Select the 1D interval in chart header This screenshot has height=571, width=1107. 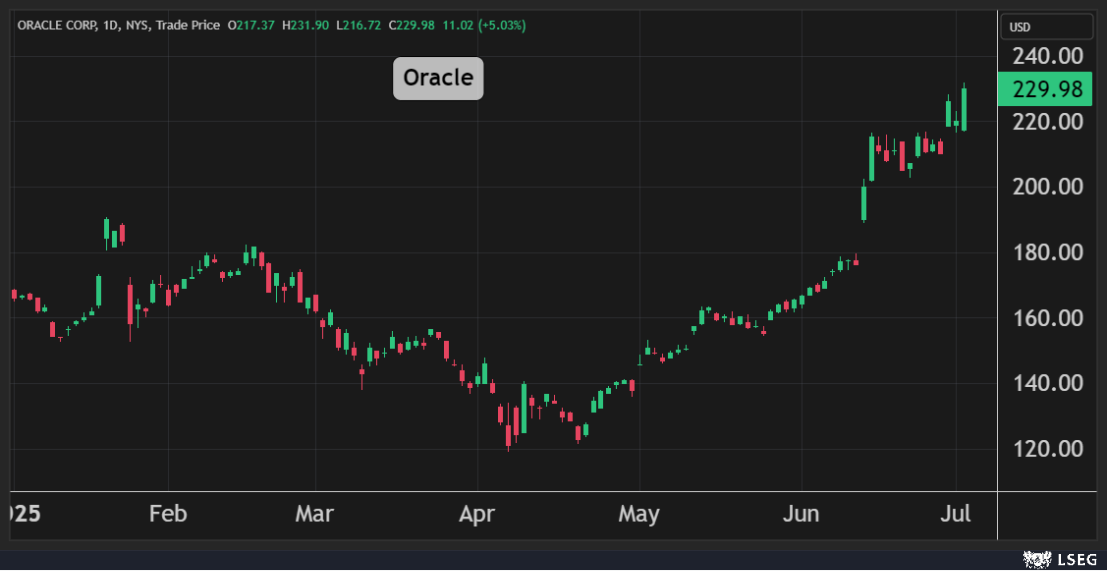coord(109,25)
